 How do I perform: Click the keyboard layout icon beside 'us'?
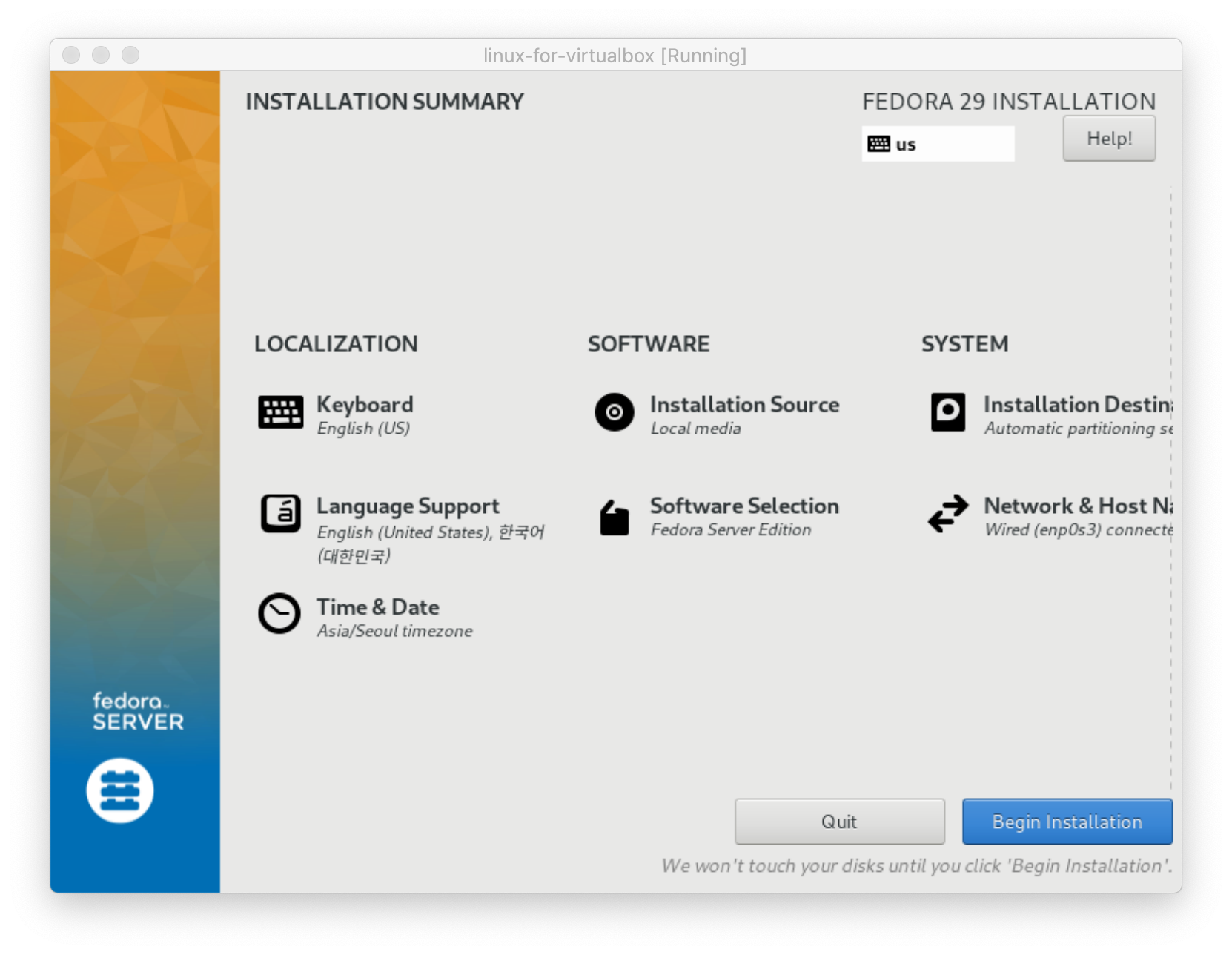click(878, 144)
